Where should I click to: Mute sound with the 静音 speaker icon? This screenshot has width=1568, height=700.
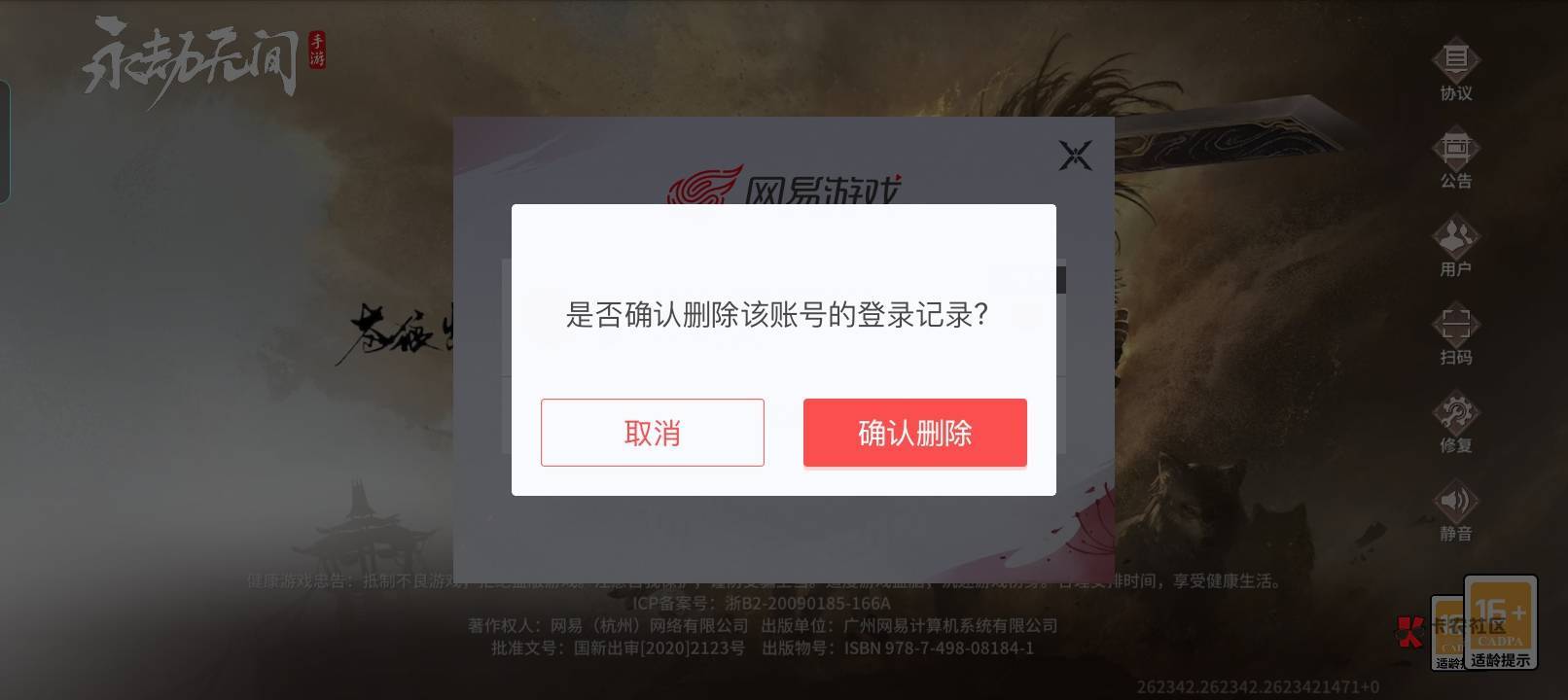coord(1456,511)
